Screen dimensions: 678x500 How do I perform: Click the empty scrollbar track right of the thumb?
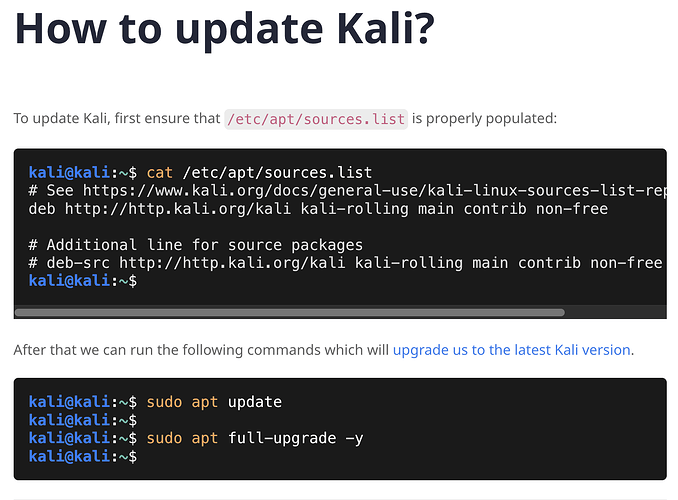(615, 312)
